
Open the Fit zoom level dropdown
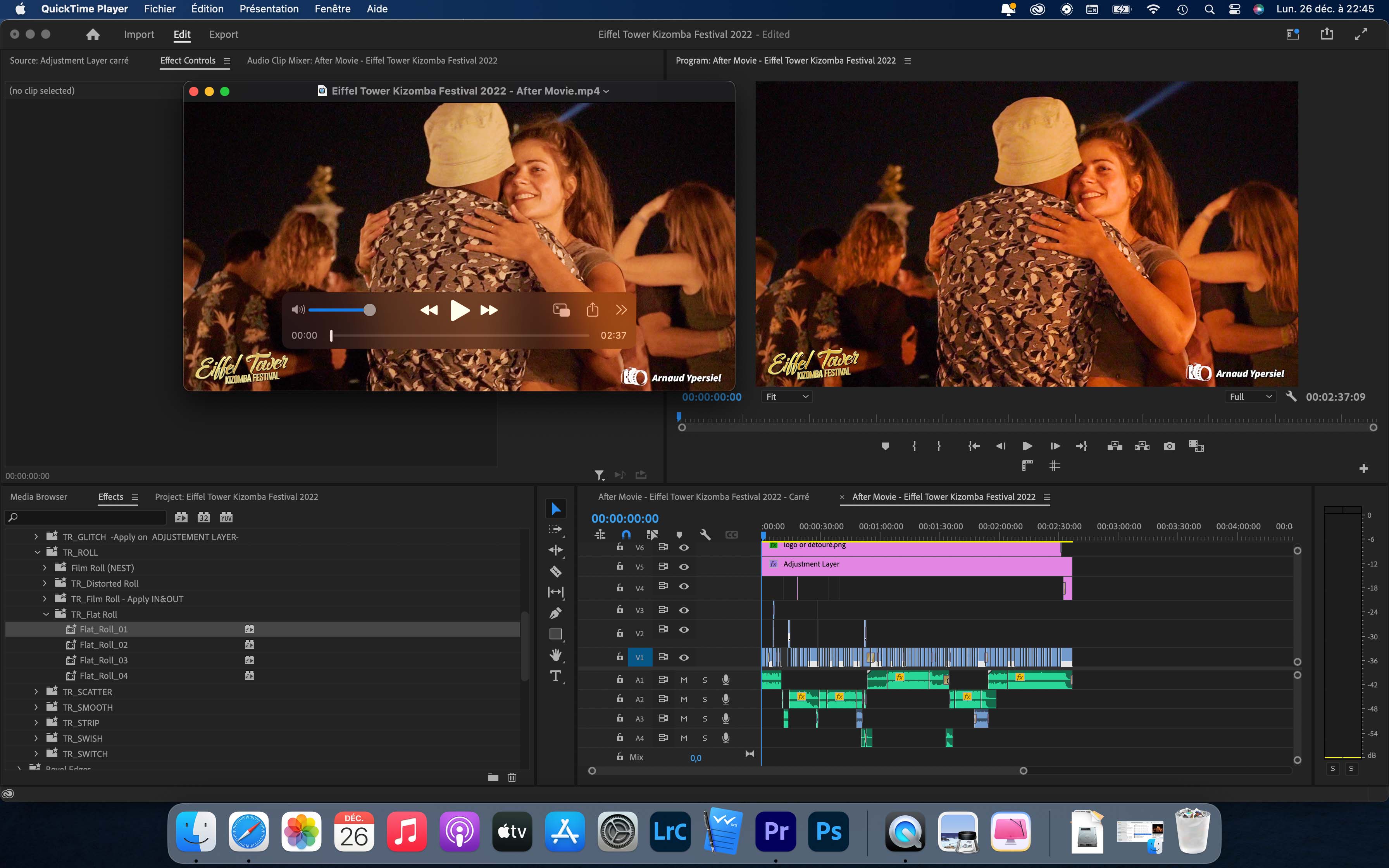pyautogui.click(x=787, y=397)
